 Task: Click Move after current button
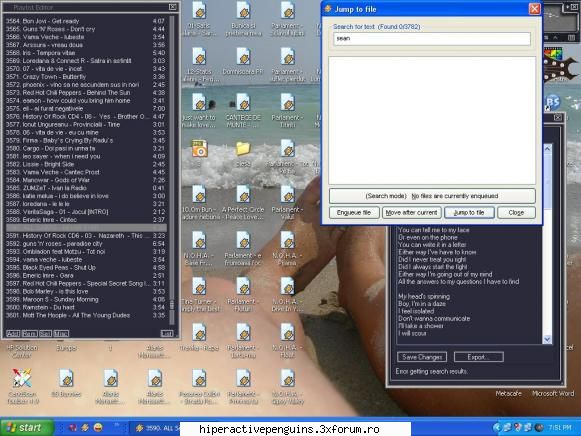[x=411, y=213]
